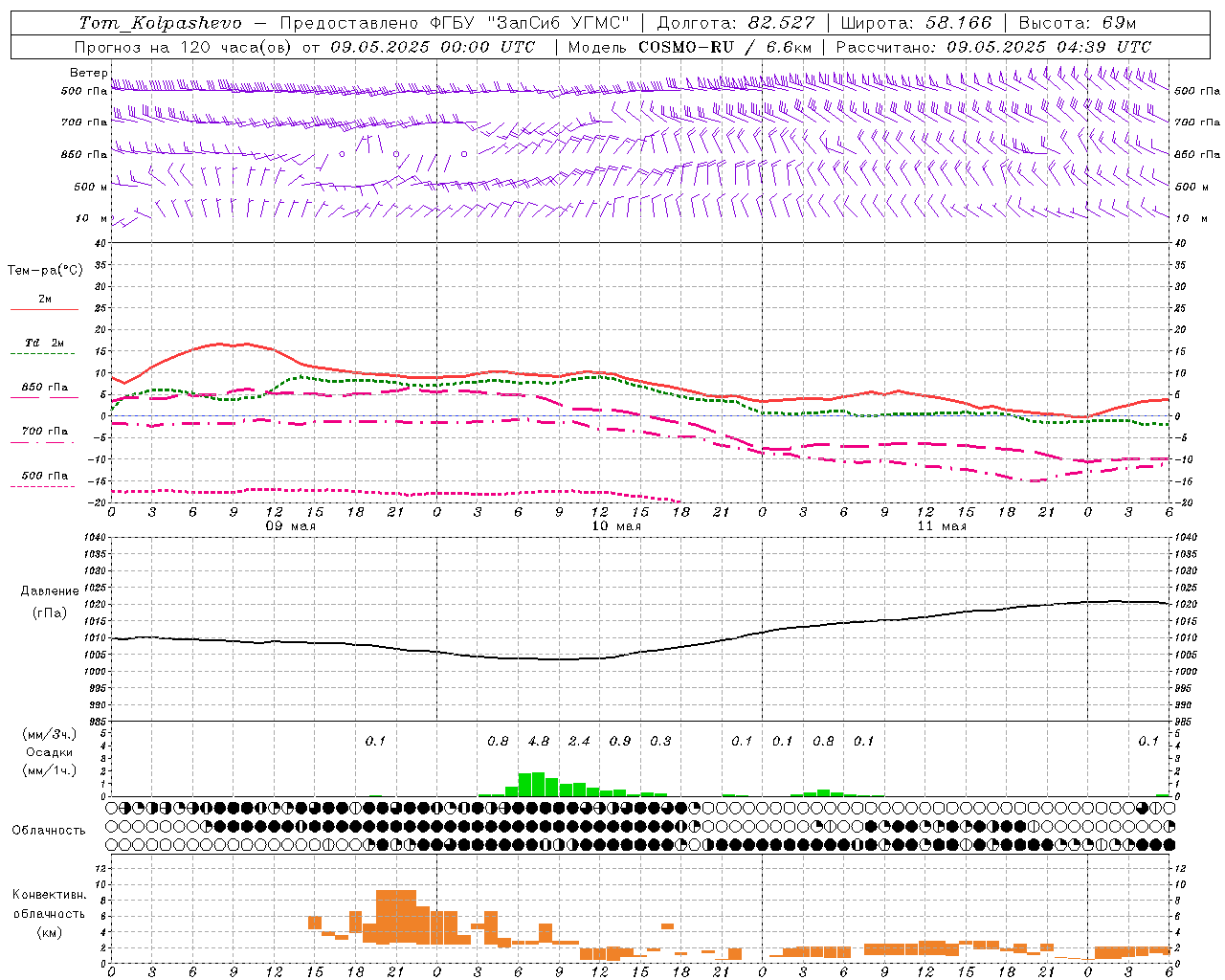Image resolution: width=1225 pixels, height=980 pixels.
Task: Click the height value 69м
Action: [1119, 23]
